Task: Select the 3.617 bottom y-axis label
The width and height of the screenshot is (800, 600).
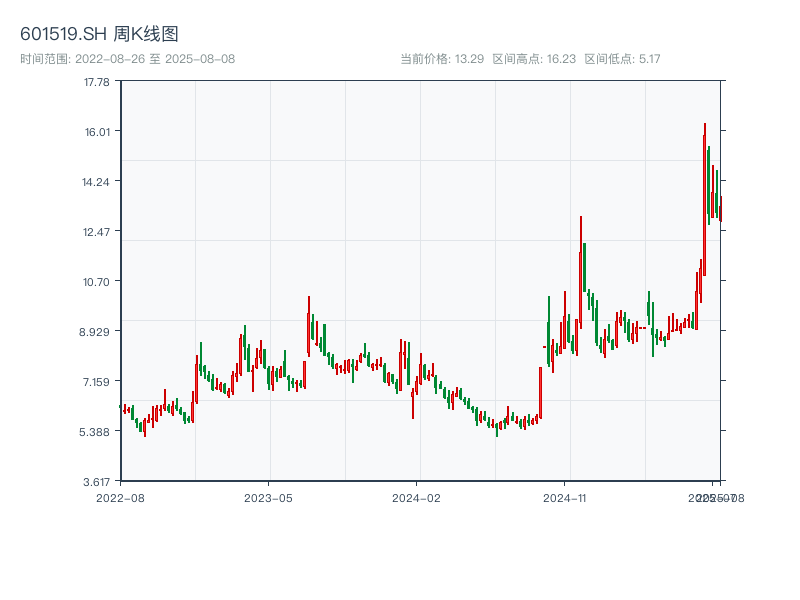Action: pyautogui.click(x=96, y=481)
